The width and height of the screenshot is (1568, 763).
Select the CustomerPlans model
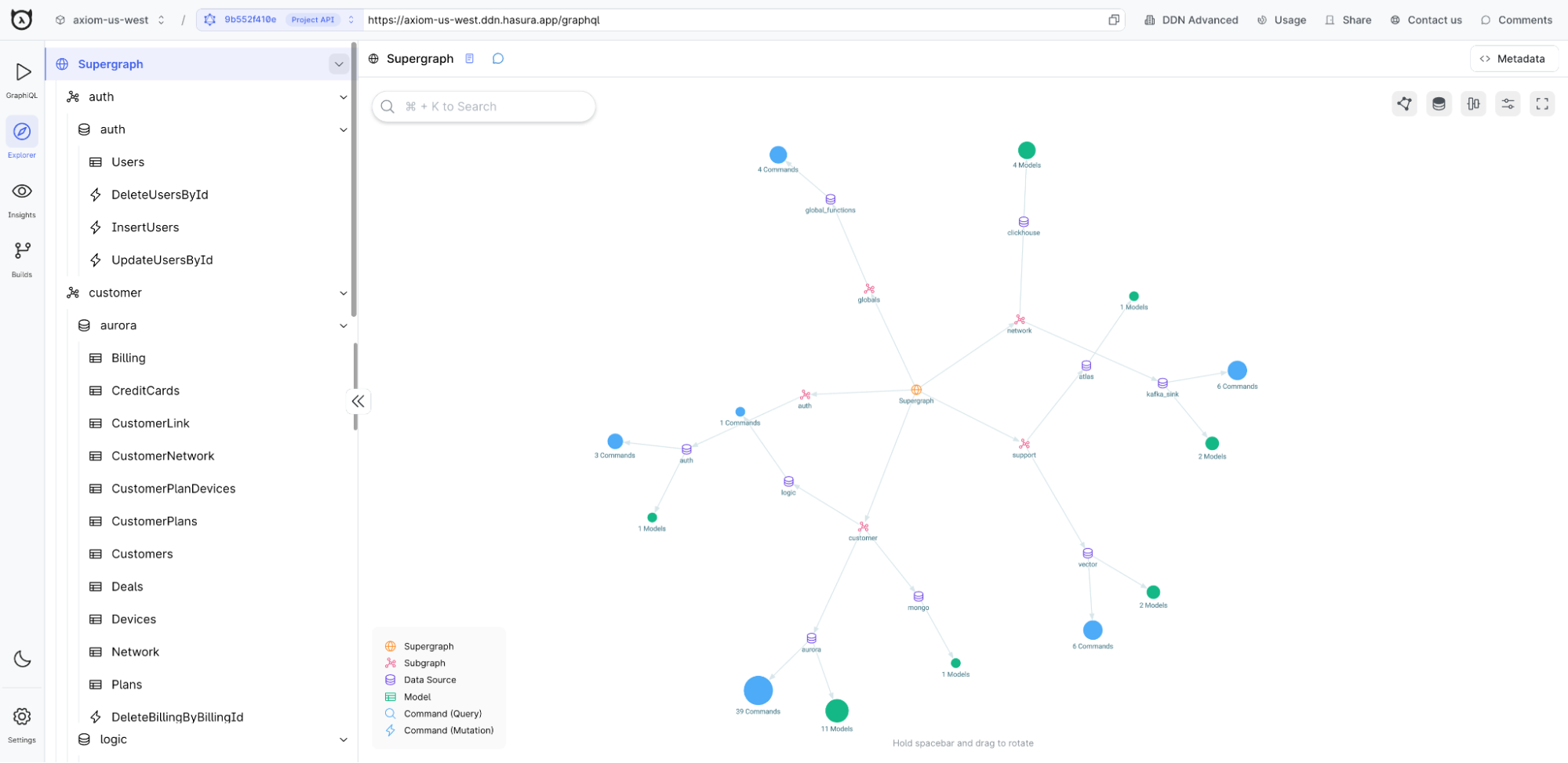[155, 522]
